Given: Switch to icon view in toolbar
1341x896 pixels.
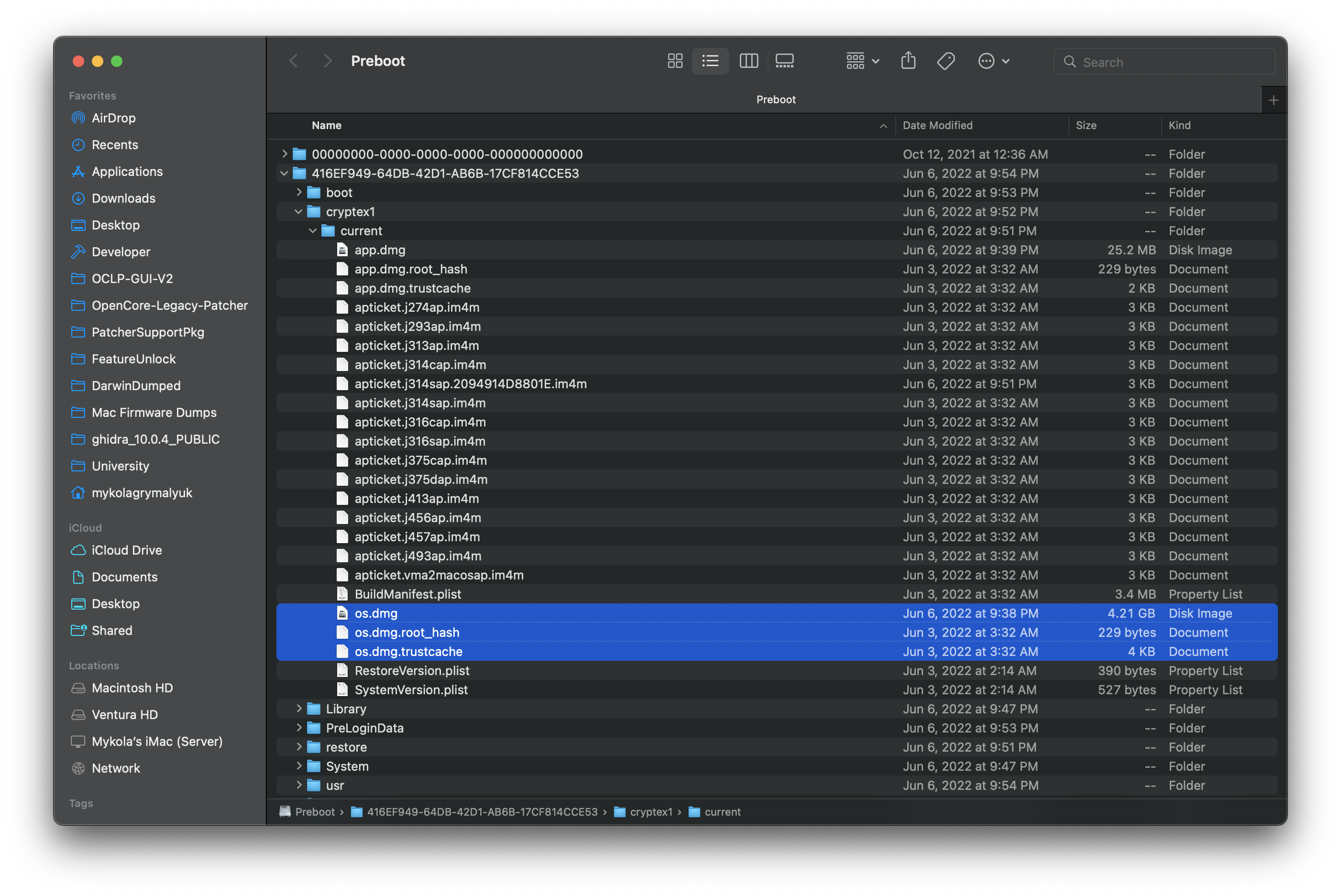Looking at the screenshot, I should coord(675,61).
